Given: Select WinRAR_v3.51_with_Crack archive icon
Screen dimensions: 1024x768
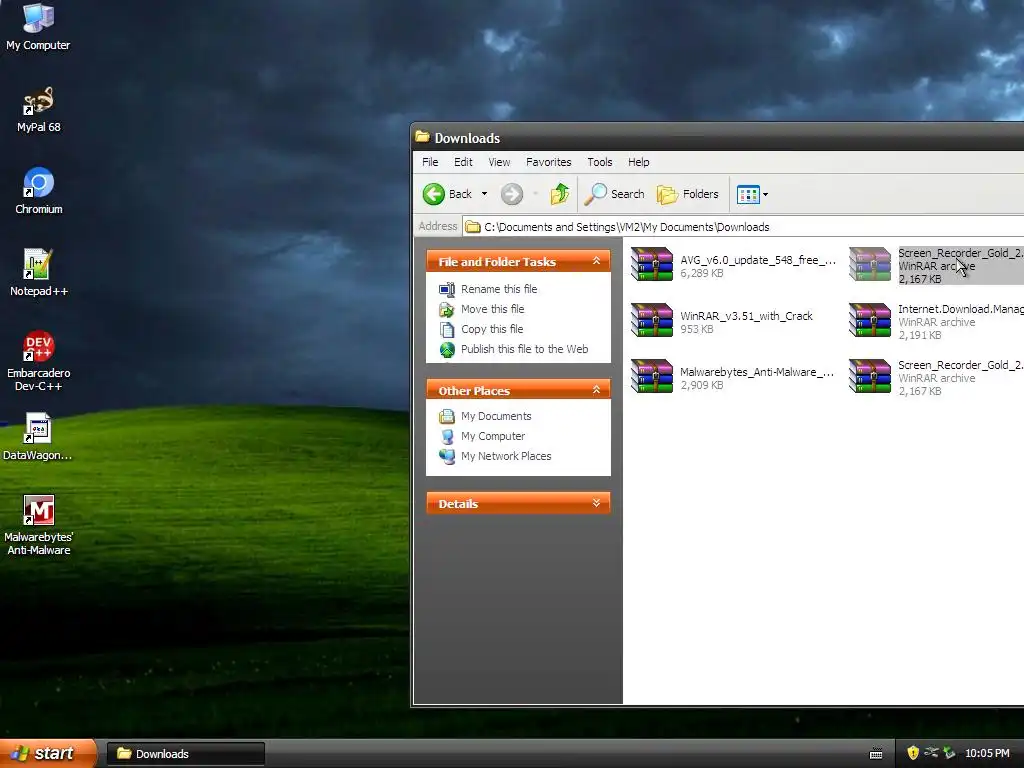Looking at the screenshot, I should (x=652, y=320).
